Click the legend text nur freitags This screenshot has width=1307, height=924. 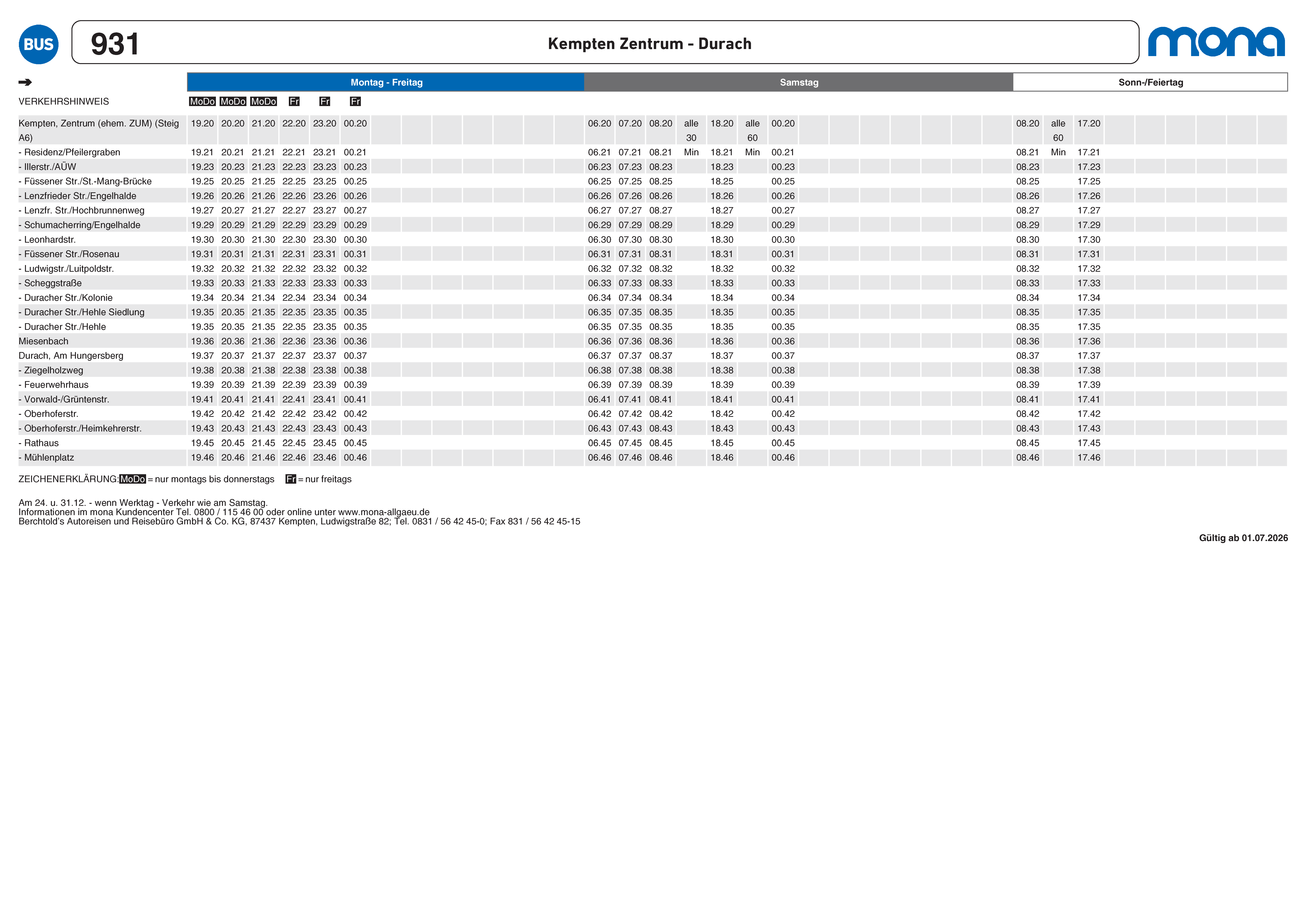click(328, 479)
